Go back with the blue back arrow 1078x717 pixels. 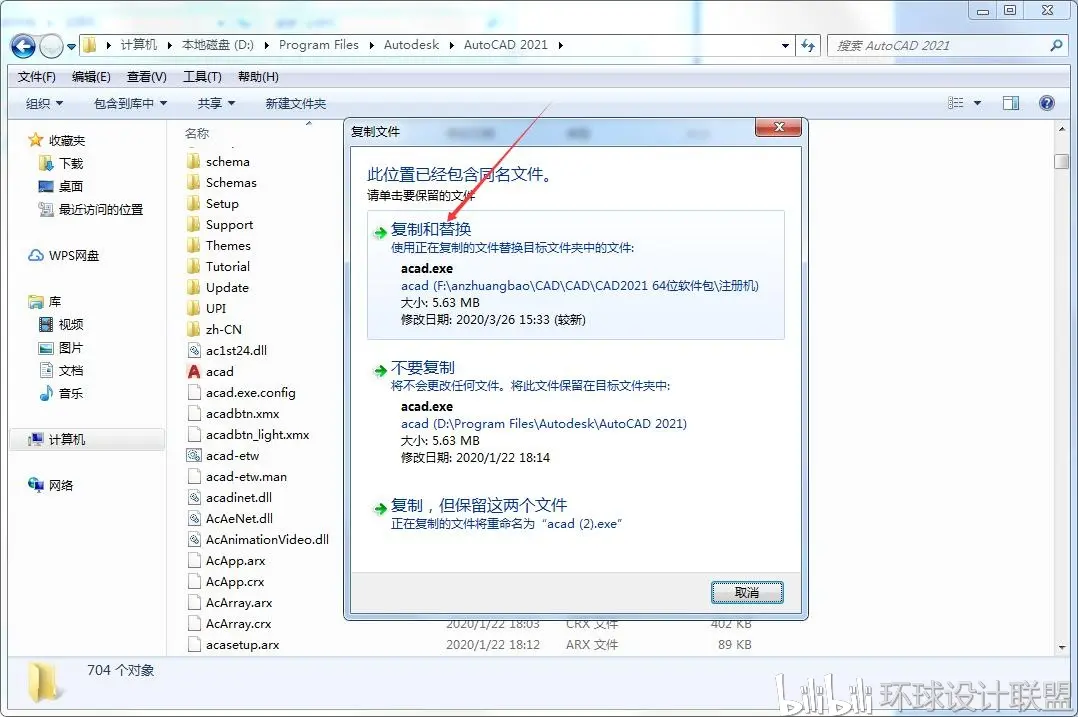[23, 46]
